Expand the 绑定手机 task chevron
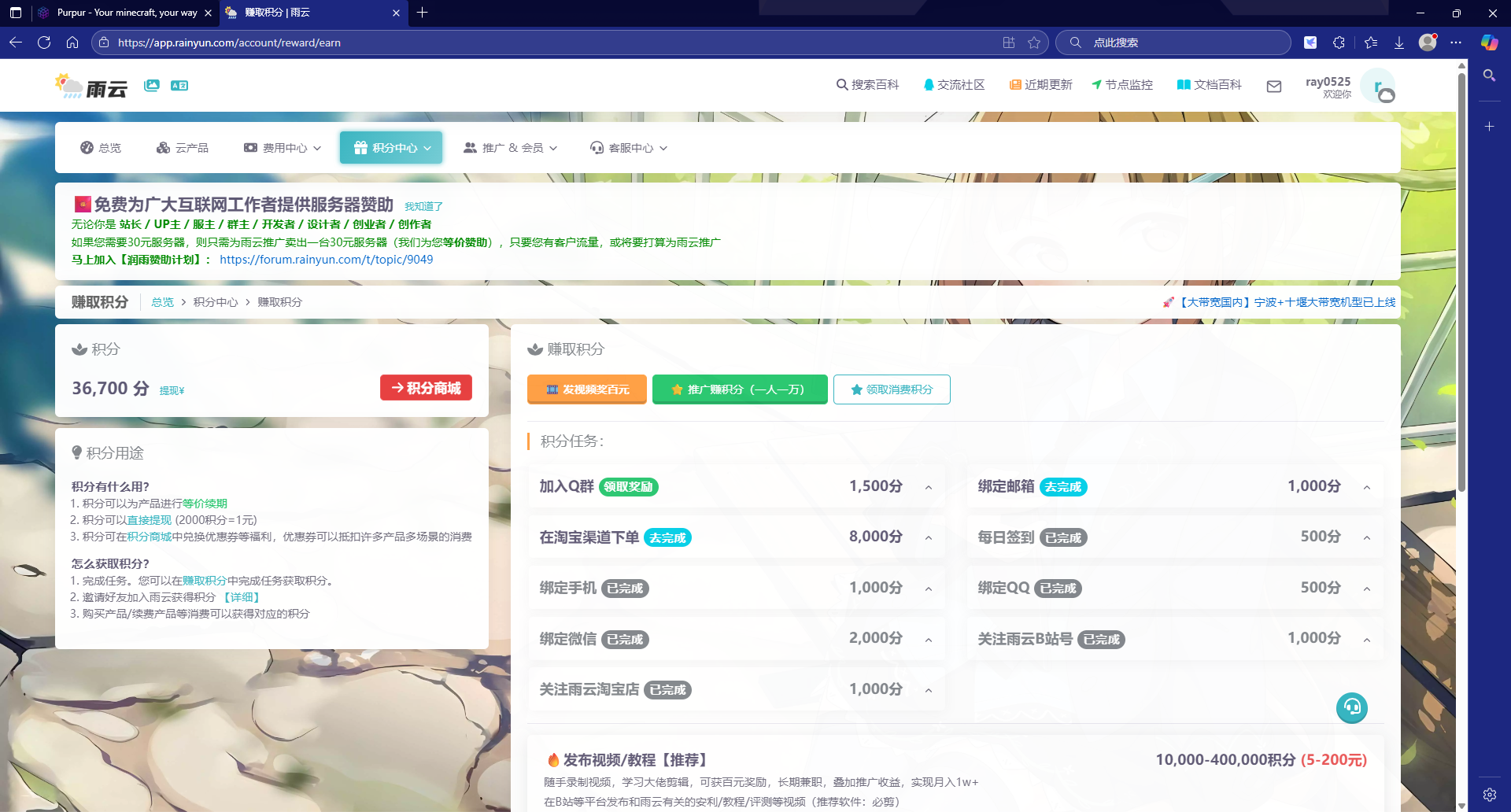This screenshot has height=812, width=1511. (929, 589)
